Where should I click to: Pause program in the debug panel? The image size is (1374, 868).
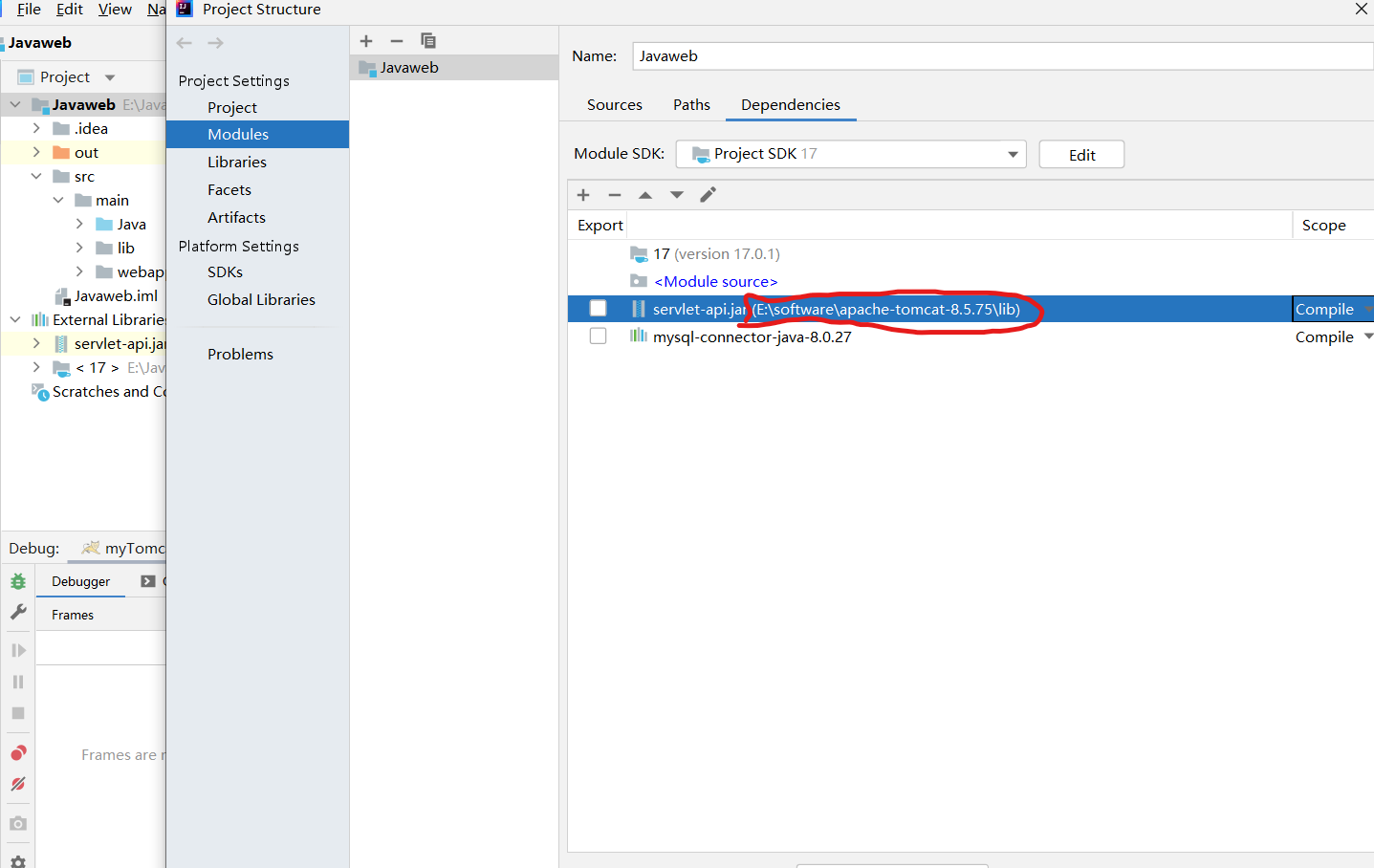pos(18,682)
